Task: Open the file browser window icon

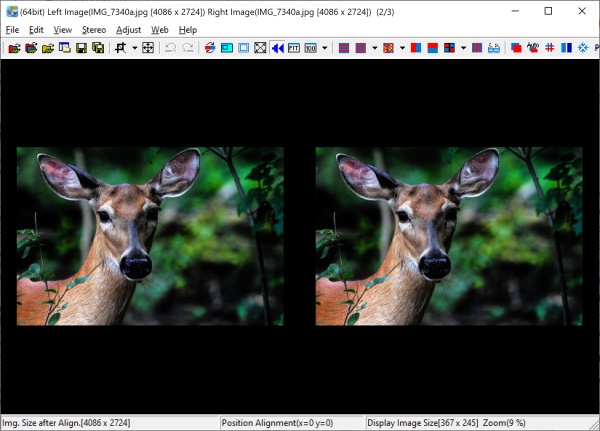Action: coord(65,48)
